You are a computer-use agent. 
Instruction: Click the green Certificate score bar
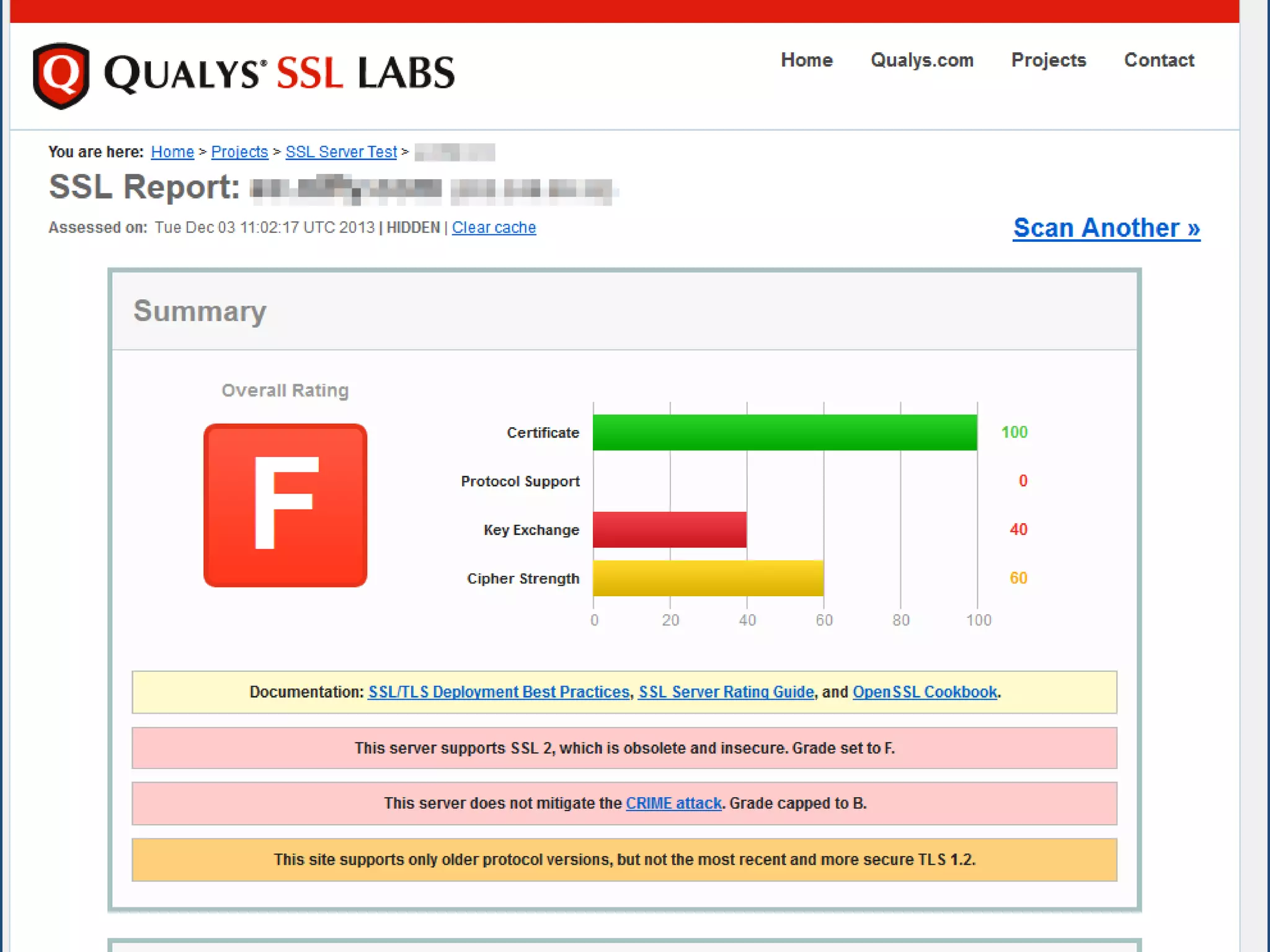pyautogui.click(x=784, y=432)
